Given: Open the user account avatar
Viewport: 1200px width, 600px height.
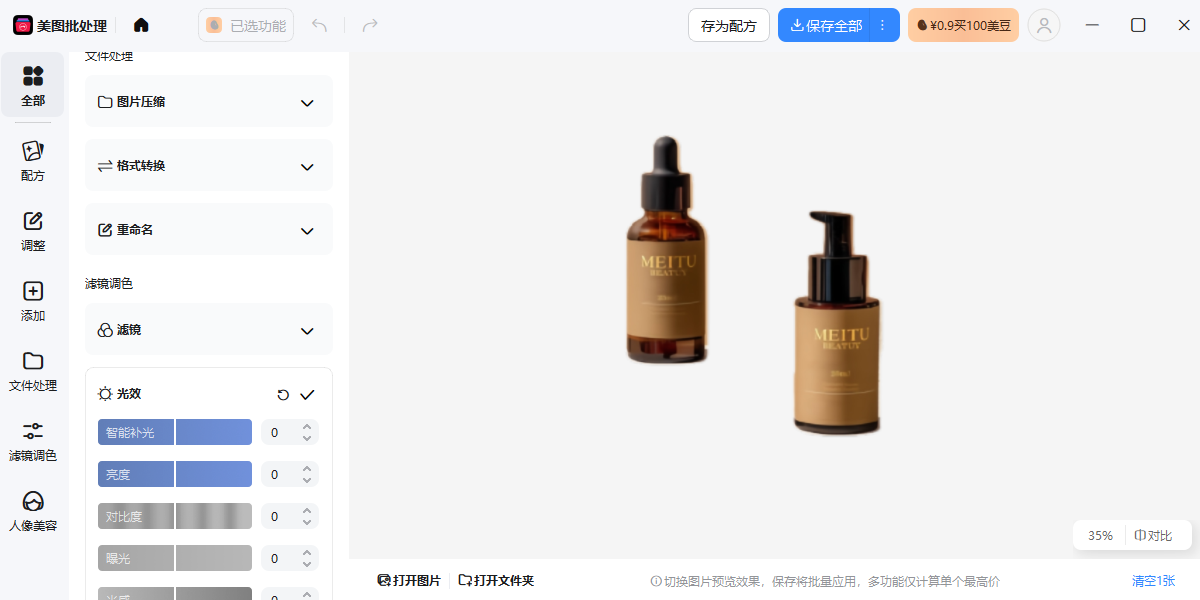Looking at the screenshot, I should (x=1044, y=25).
